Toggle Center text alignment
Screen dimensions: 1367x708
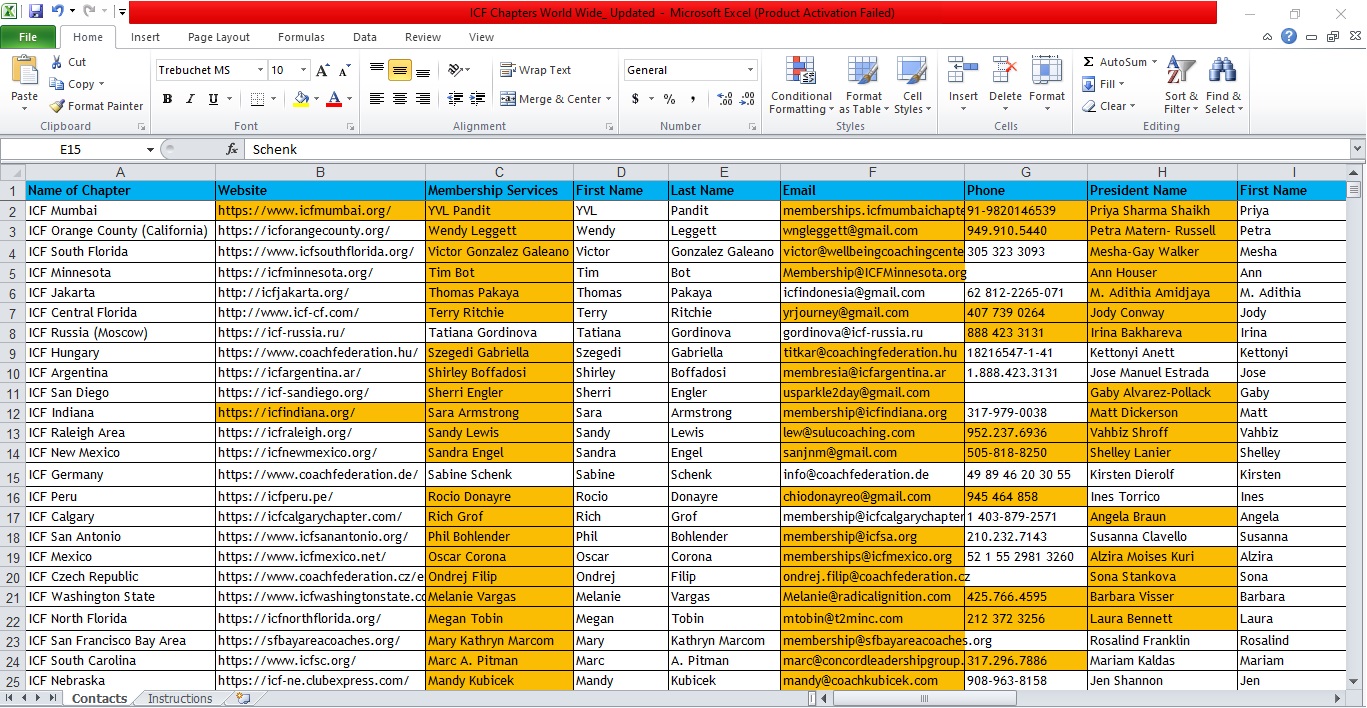coord(400,99)
